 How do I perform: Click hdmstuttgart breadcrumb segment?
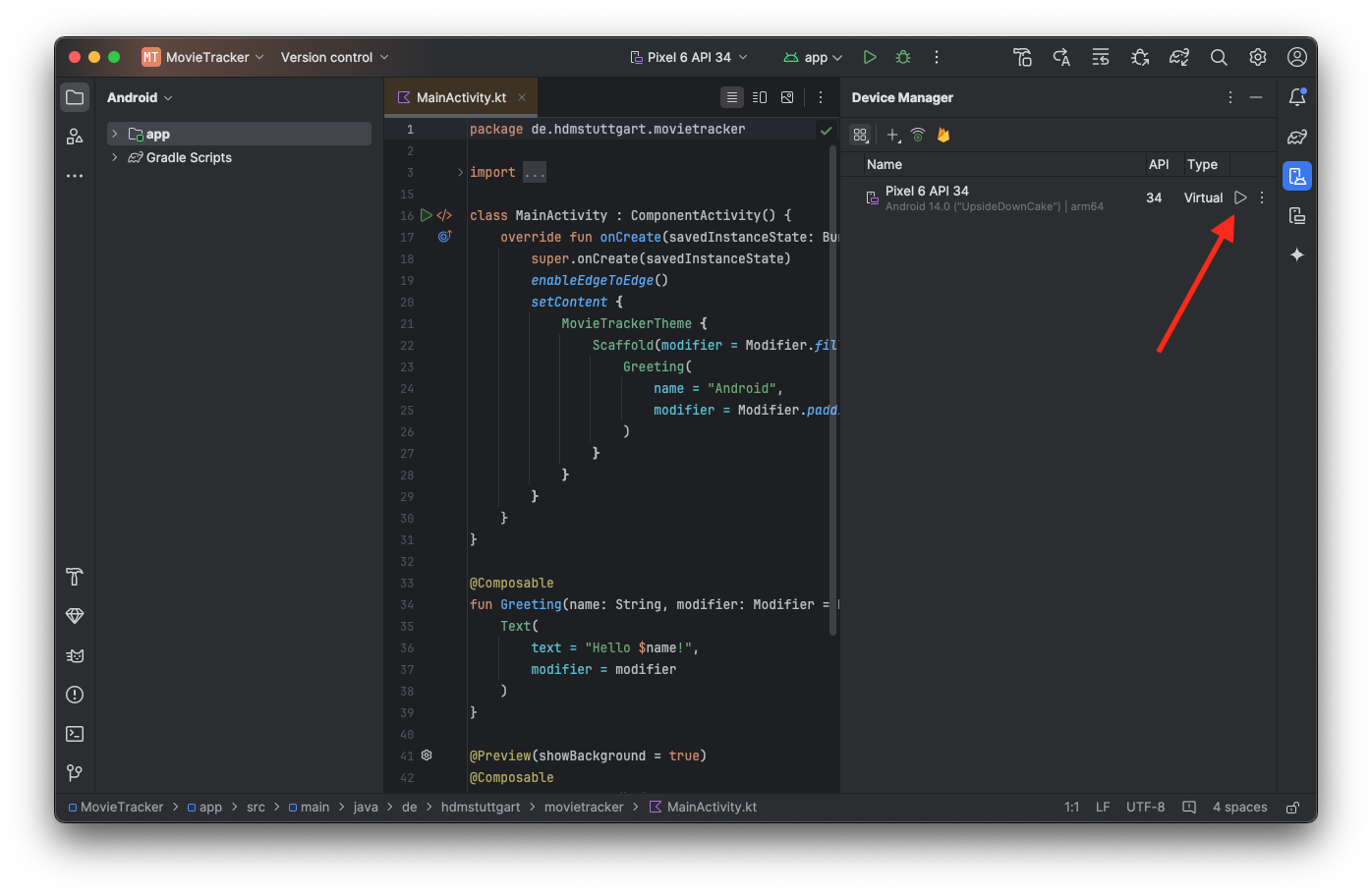click(x=481, y=807)
